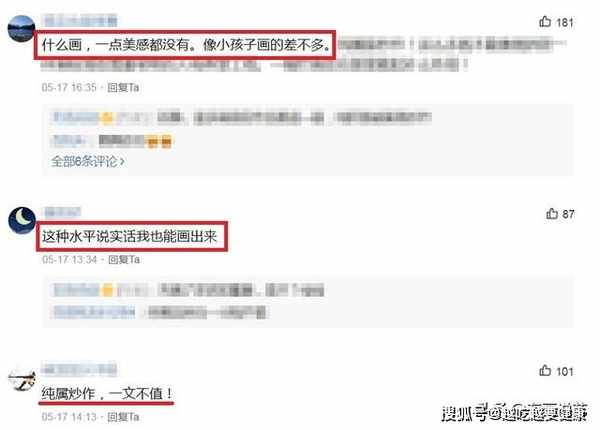Open the third commenter's avatar
The image size is (600, 430).
pyautogui.click(x=22, y=379)
